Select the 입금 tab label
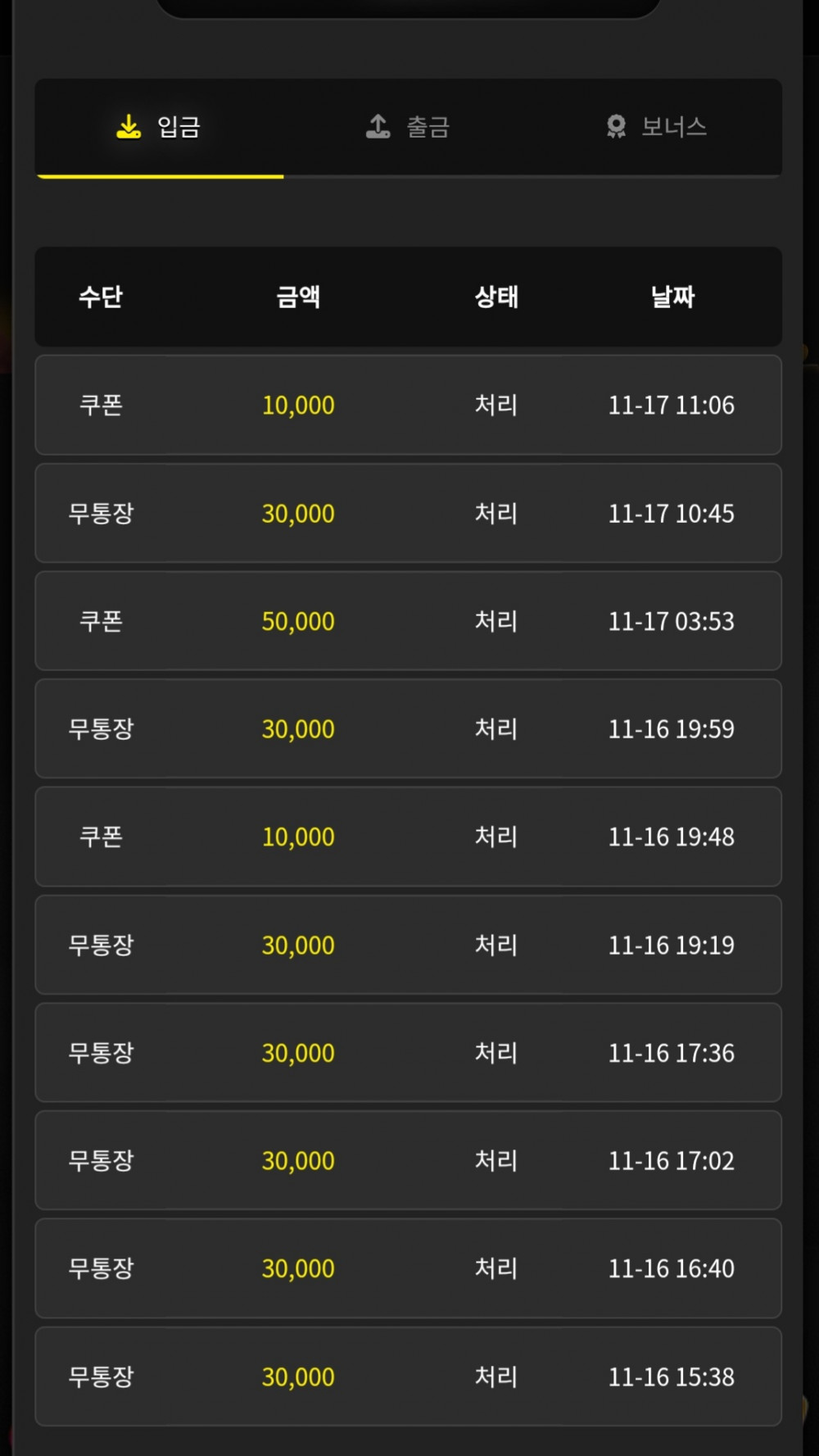 179,127
